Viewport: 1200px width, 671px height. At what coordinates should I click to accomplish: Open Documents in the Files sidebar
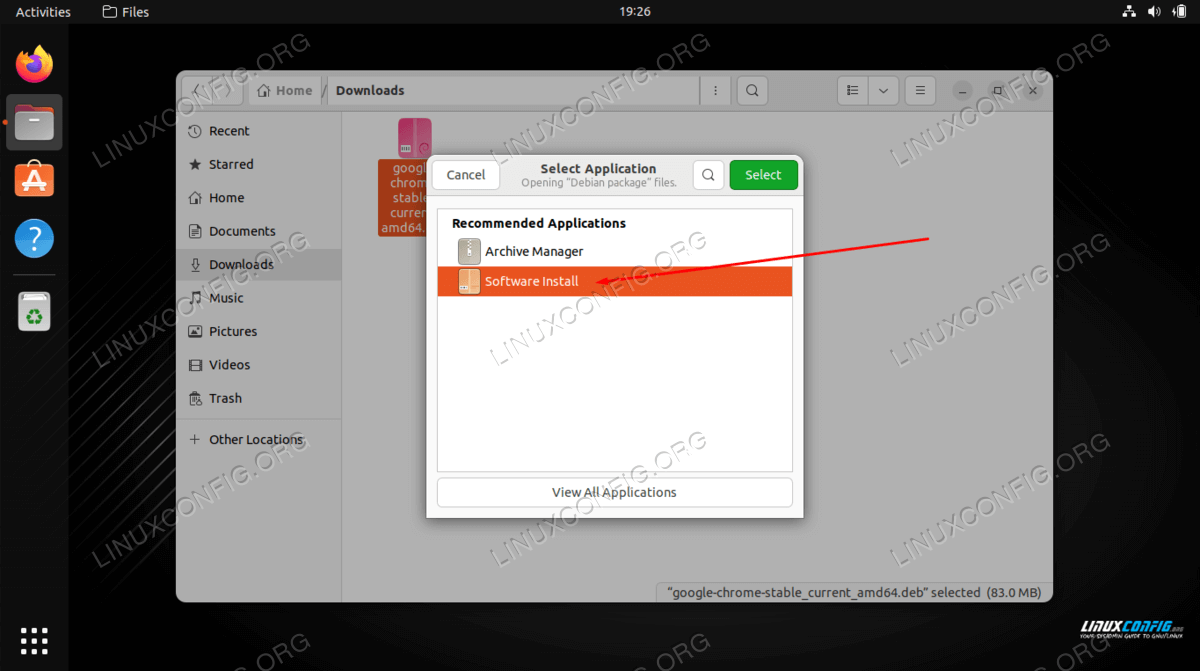(x=259, y=231)
